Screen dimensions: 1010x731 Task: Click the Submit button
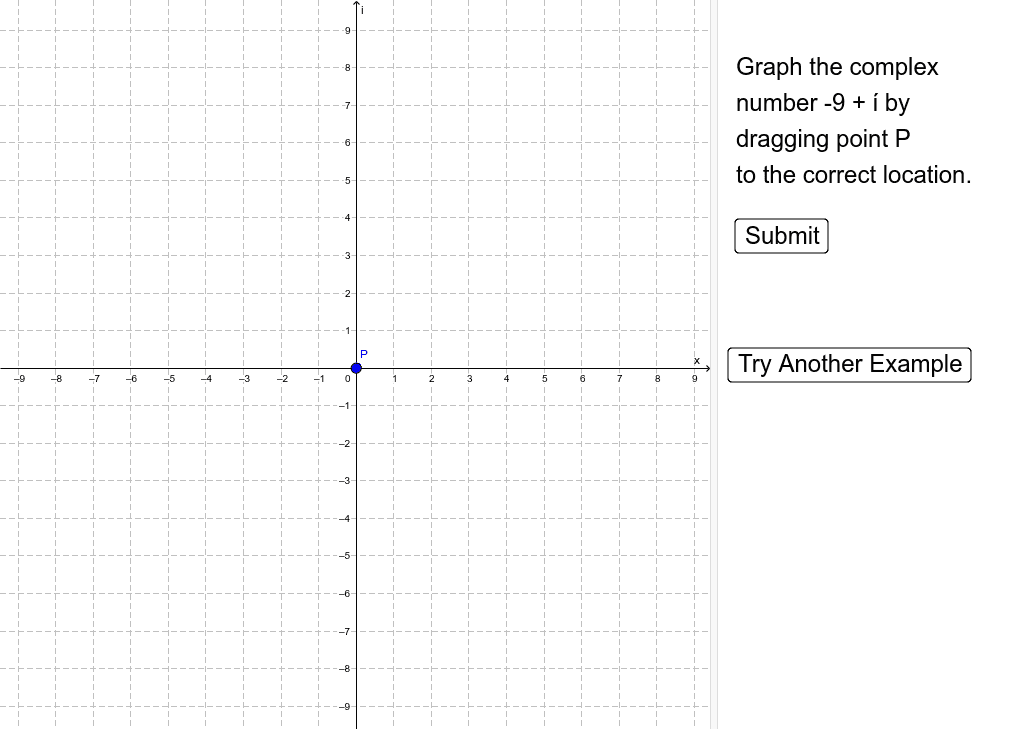pos(781,236)
